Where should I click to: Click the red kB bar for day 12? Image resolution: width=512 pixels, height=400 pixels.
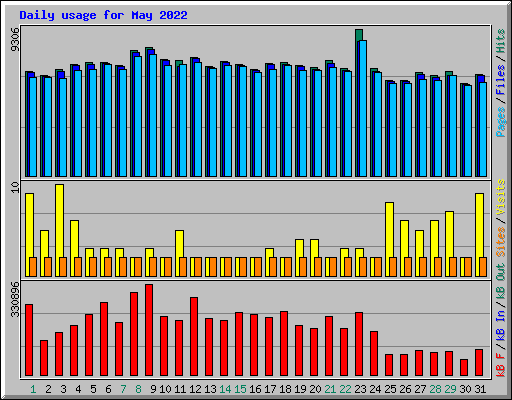click(x=194, y=337)
